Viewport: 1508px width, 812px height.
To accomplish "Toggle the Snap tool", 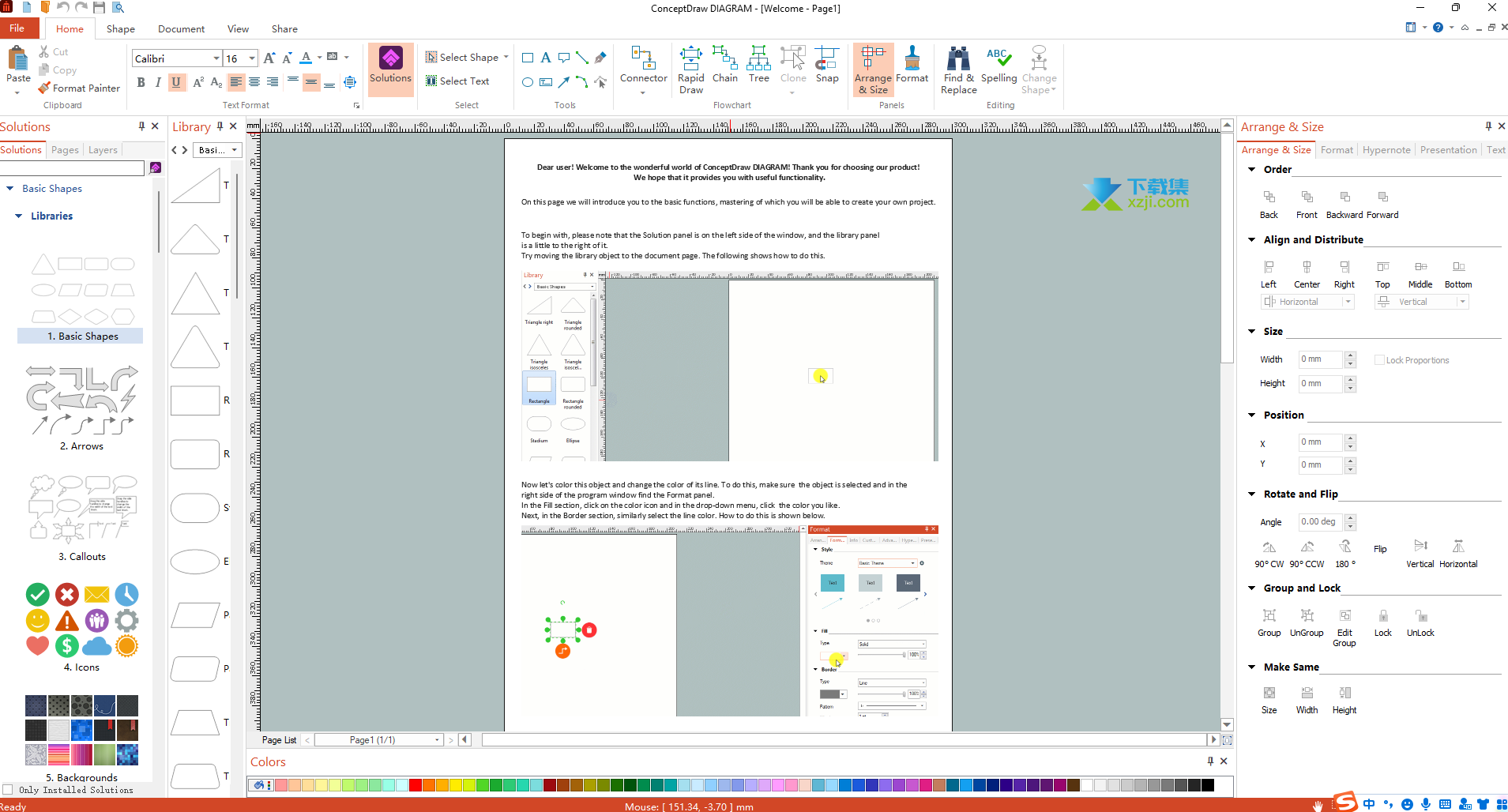I will tap(826, 65).
